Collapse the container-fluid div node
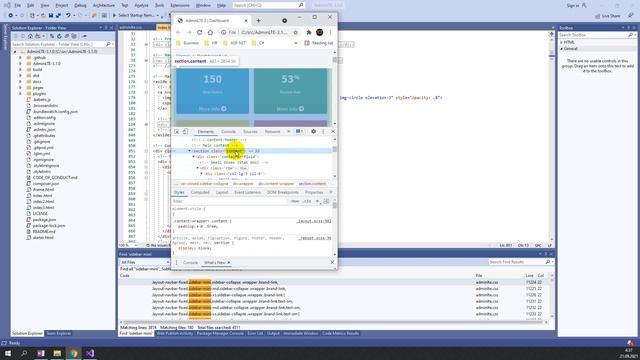Screen dimensions: 640x360 (193, 157)
